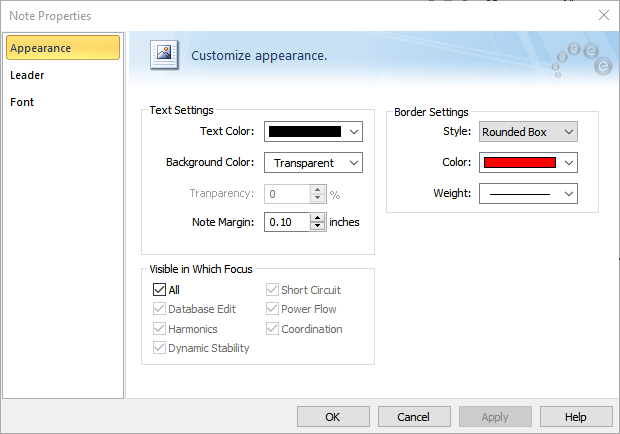Open the Help button
620x434 pixels.
pyautogui.click(x=575, y=417)
